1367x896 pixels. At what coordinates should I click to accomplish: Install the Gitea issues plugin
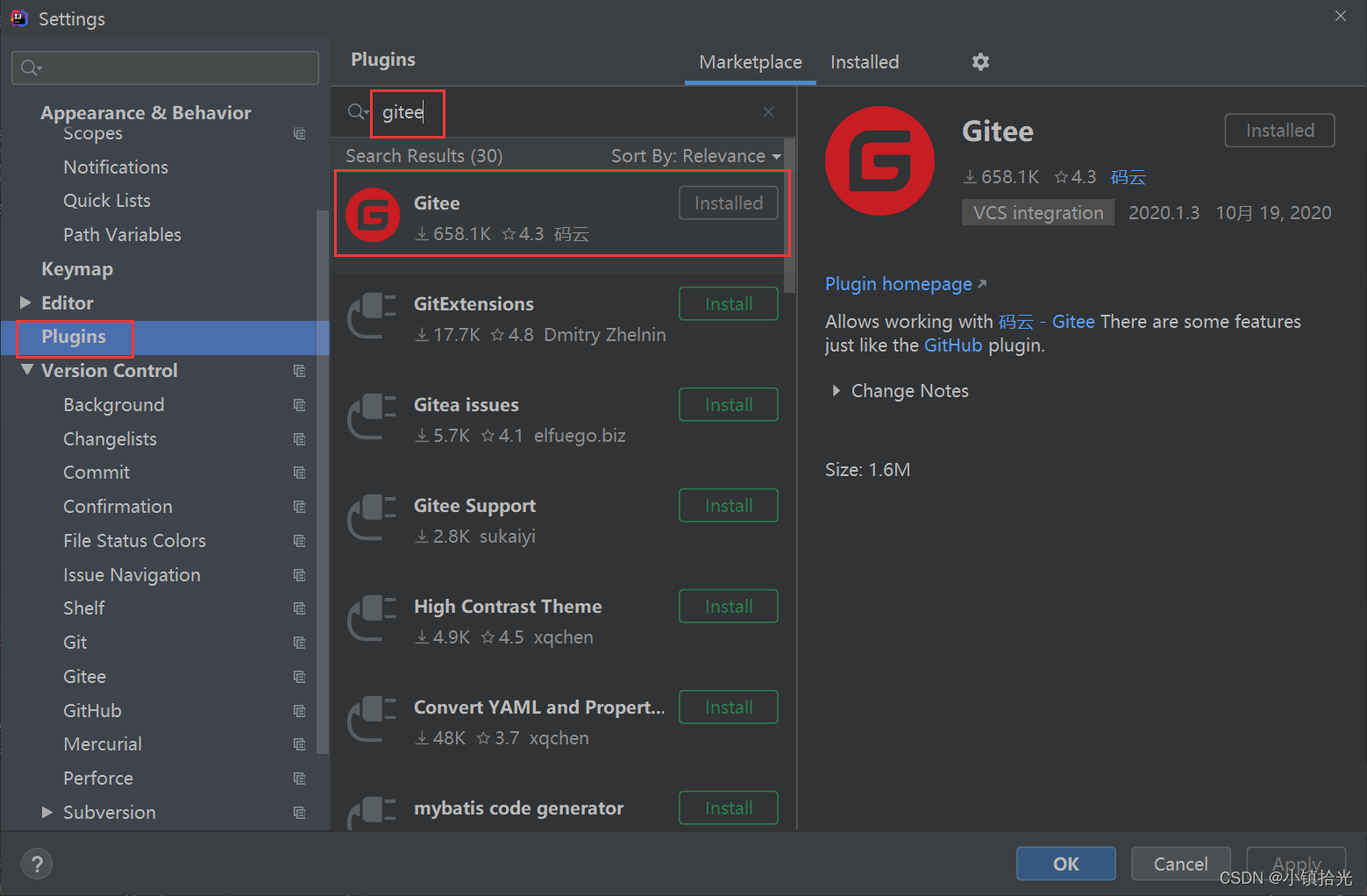coord(729,405)
